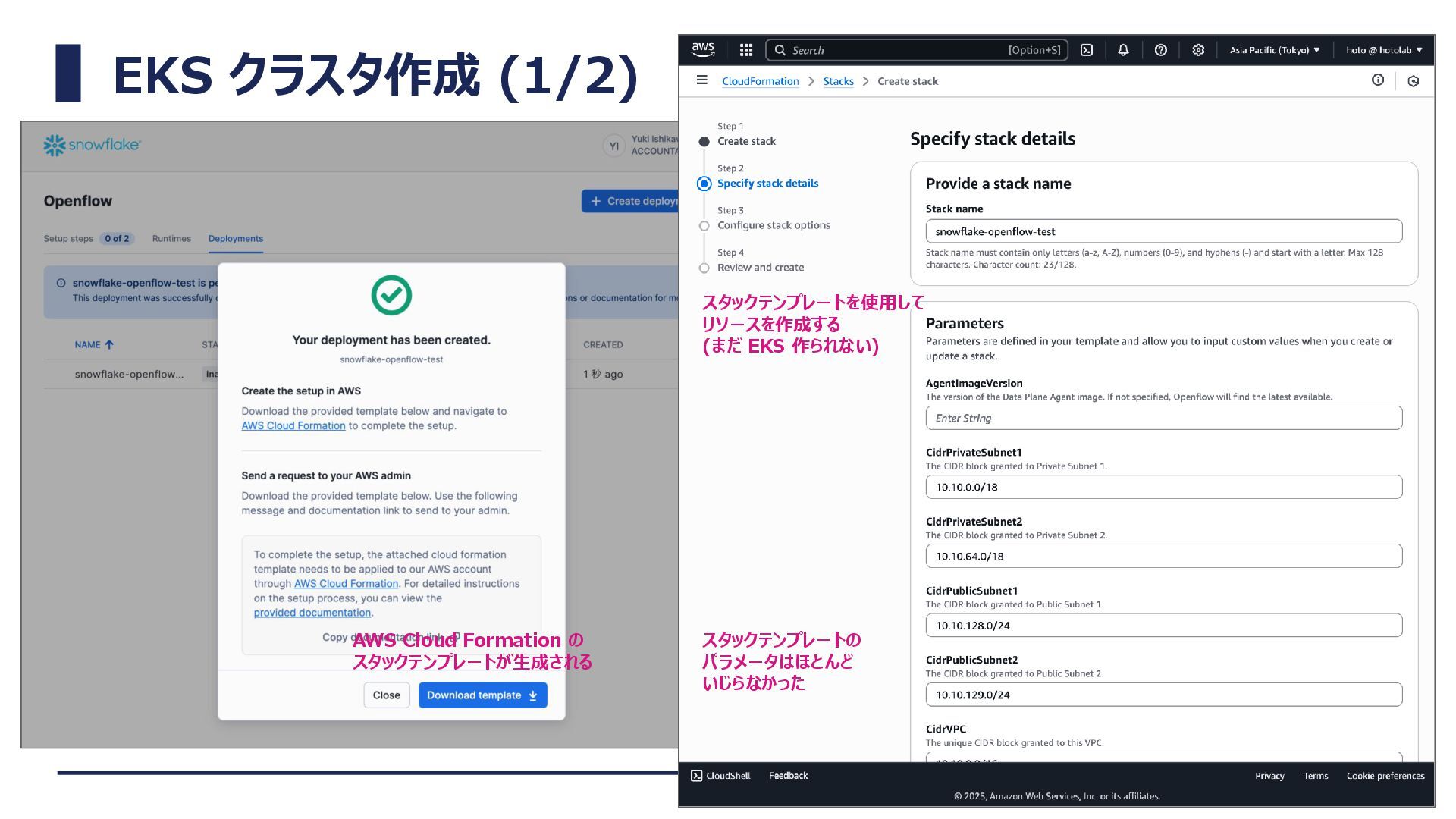Open the Deployments tab
This screenshot has height=819, width=1456.
pyautogui.click(x=236, y=238)
